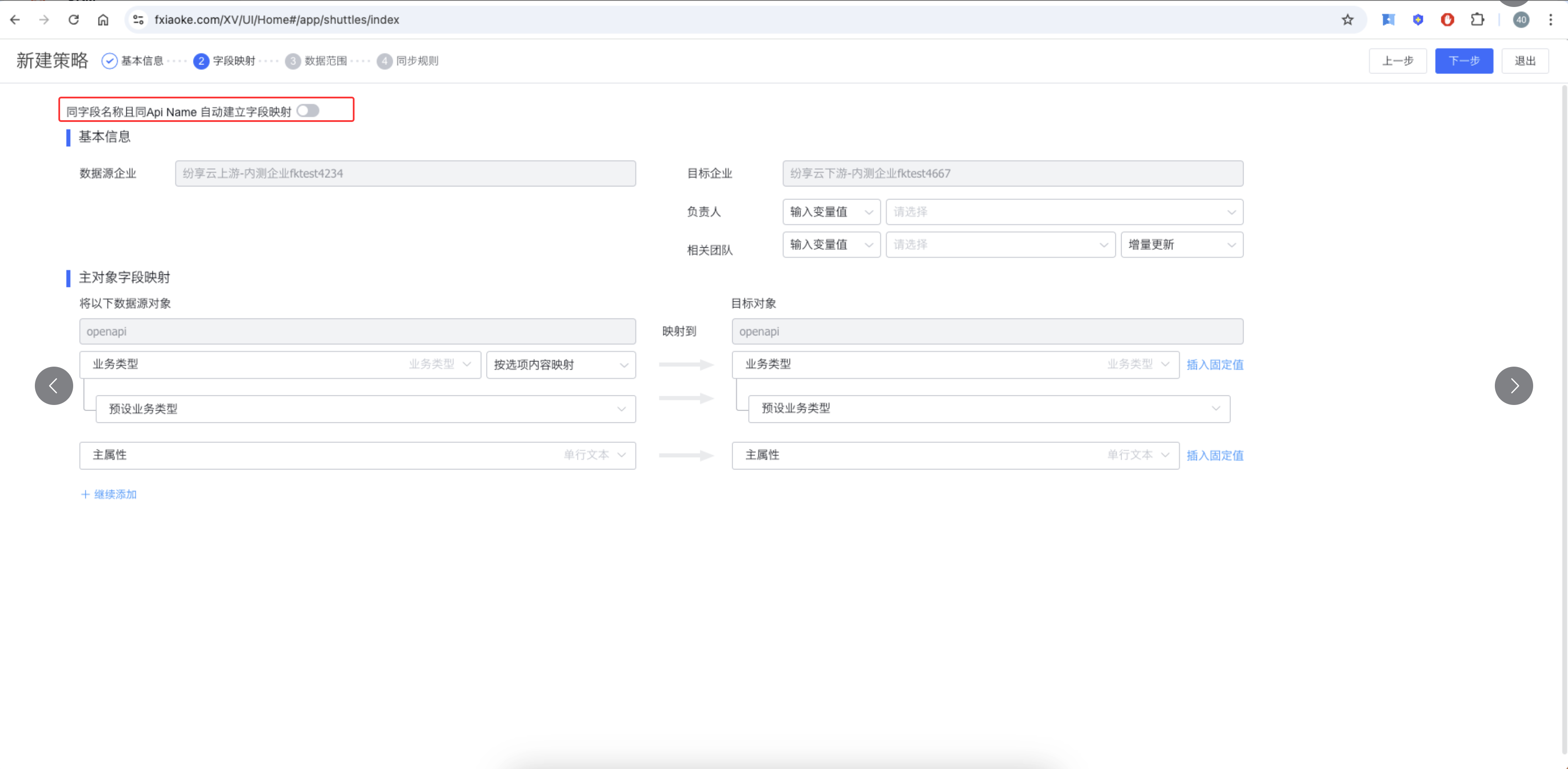Click the 上一步 button
1568x769 pixels.
[1398, 61]
